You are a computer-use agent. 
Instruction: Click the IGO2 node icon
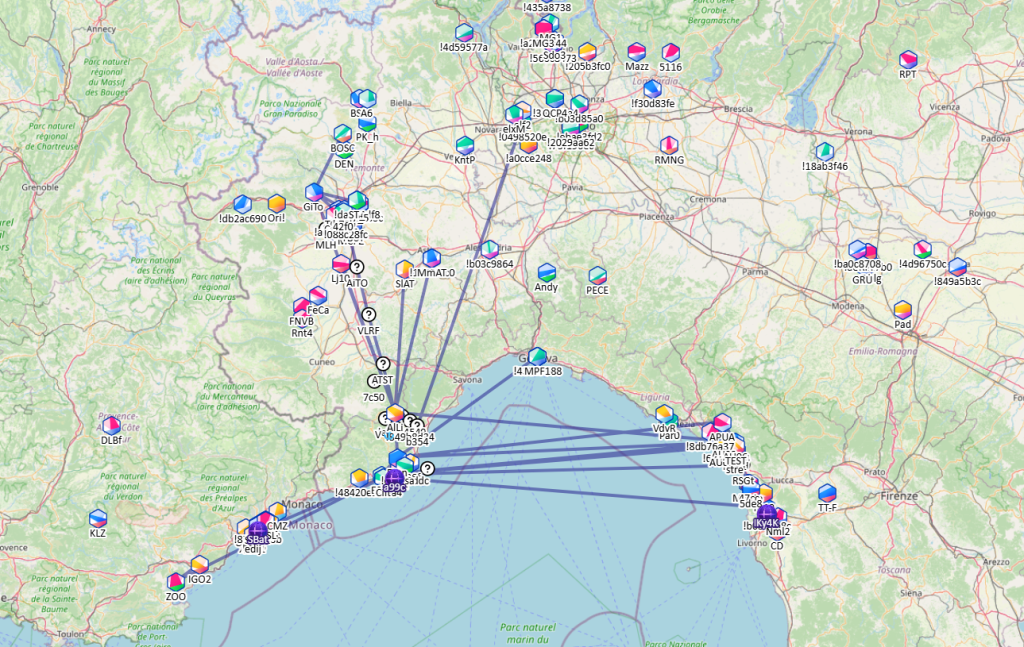pos(200,564)
